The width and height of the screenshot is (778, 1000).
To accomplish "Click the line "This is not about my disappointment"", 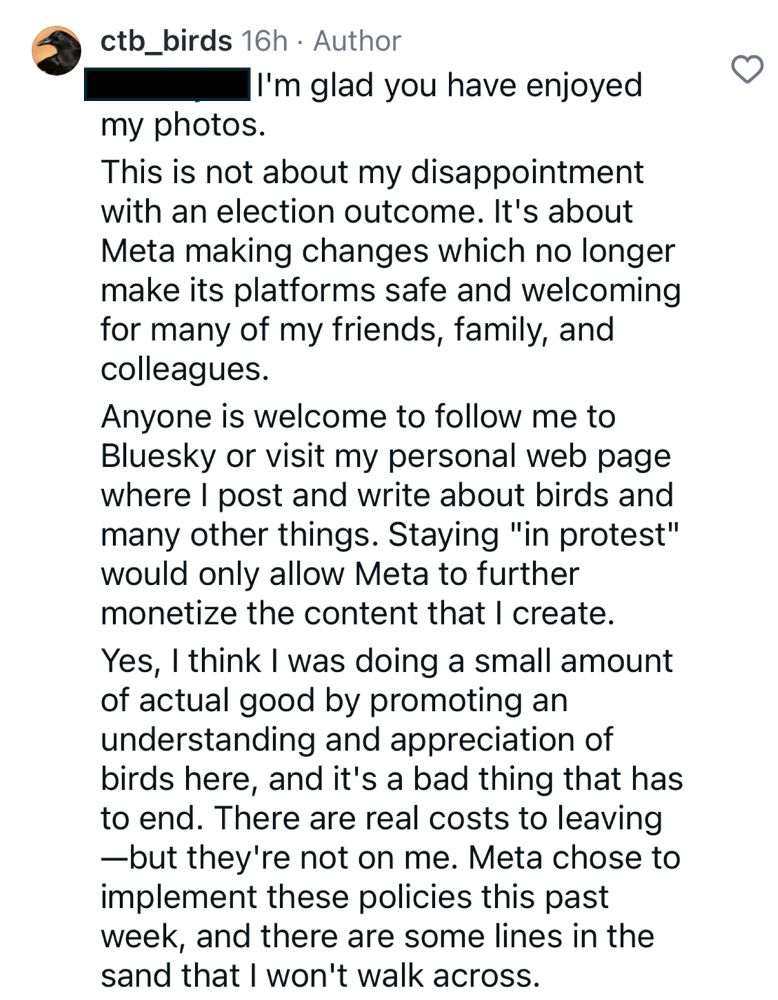I will tap(372, 173).
